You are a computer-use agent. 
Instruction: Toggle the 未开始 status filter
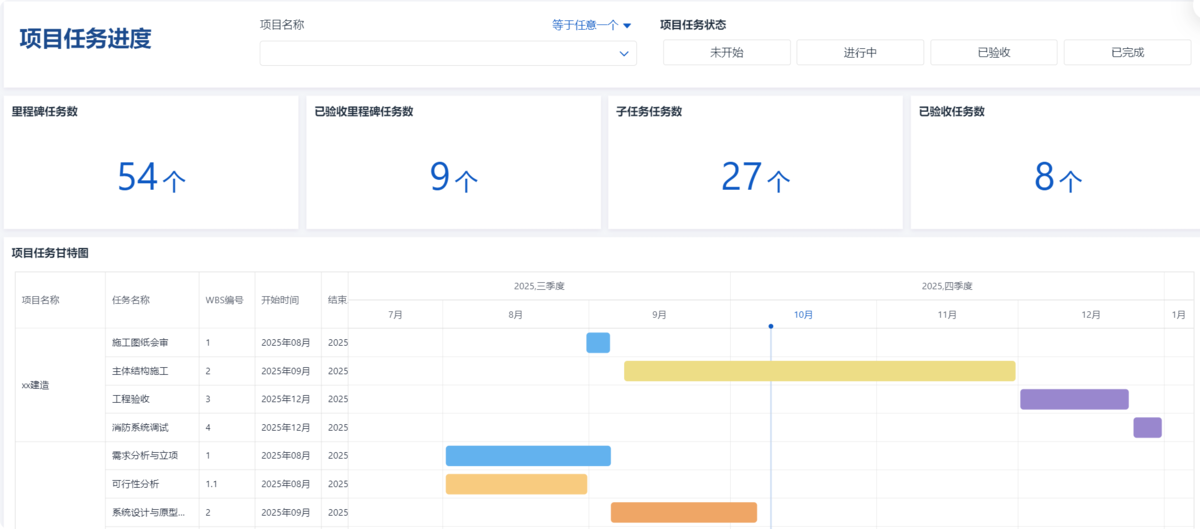pos(727,53)
